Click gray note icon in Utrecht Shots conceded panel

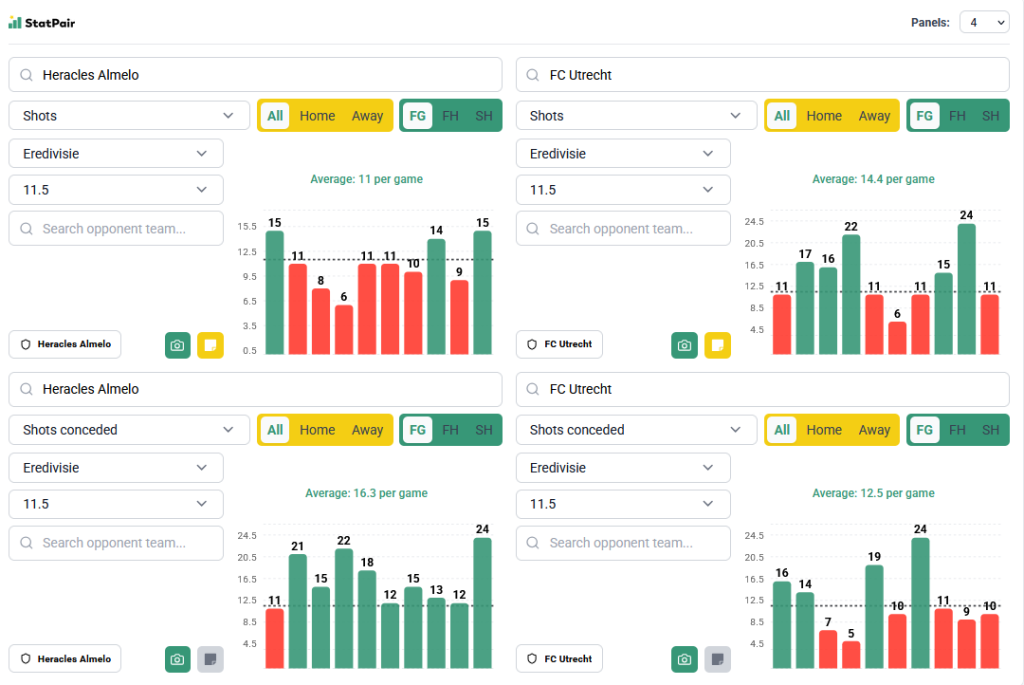(x=717, y=659)
